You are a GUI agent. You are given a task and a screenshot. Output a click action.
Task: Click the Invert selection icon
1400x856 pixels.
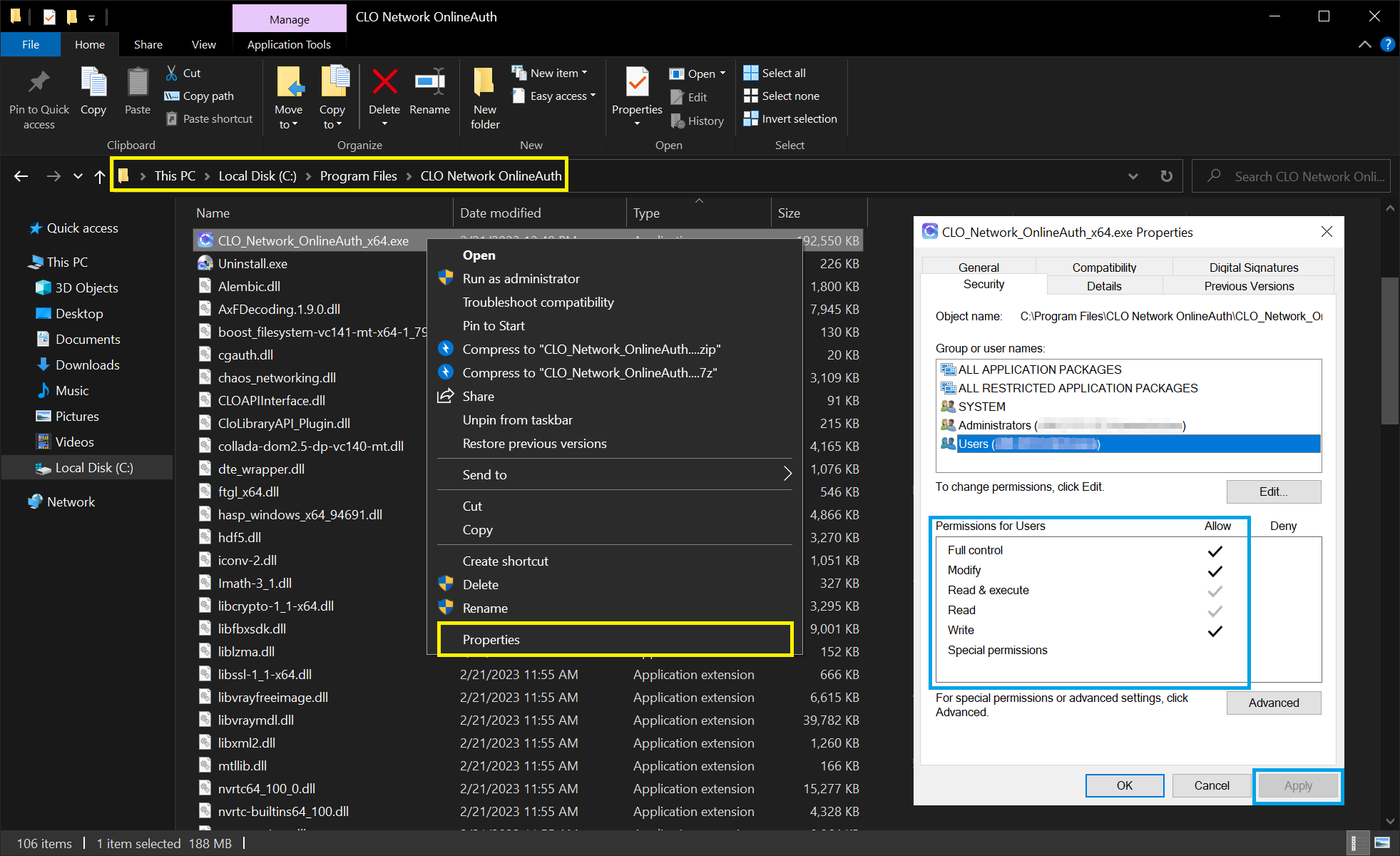tap(750, 118)
